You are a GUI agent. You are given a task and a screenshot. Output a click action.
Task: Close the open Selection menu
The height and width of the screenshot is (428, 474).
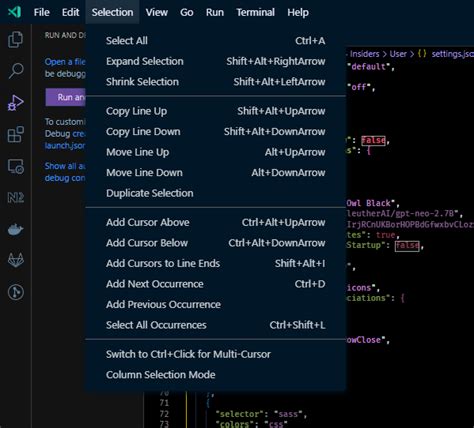(x=112, y=12)
